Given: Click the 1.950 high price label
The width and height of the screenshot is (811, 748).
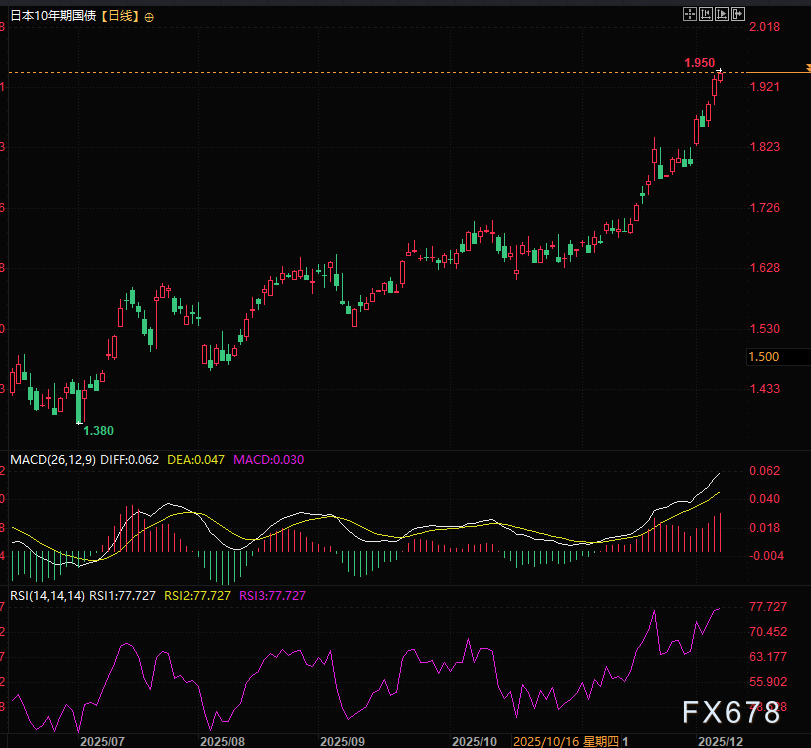Looking at the screenshot, I should [x=699, y=63].
